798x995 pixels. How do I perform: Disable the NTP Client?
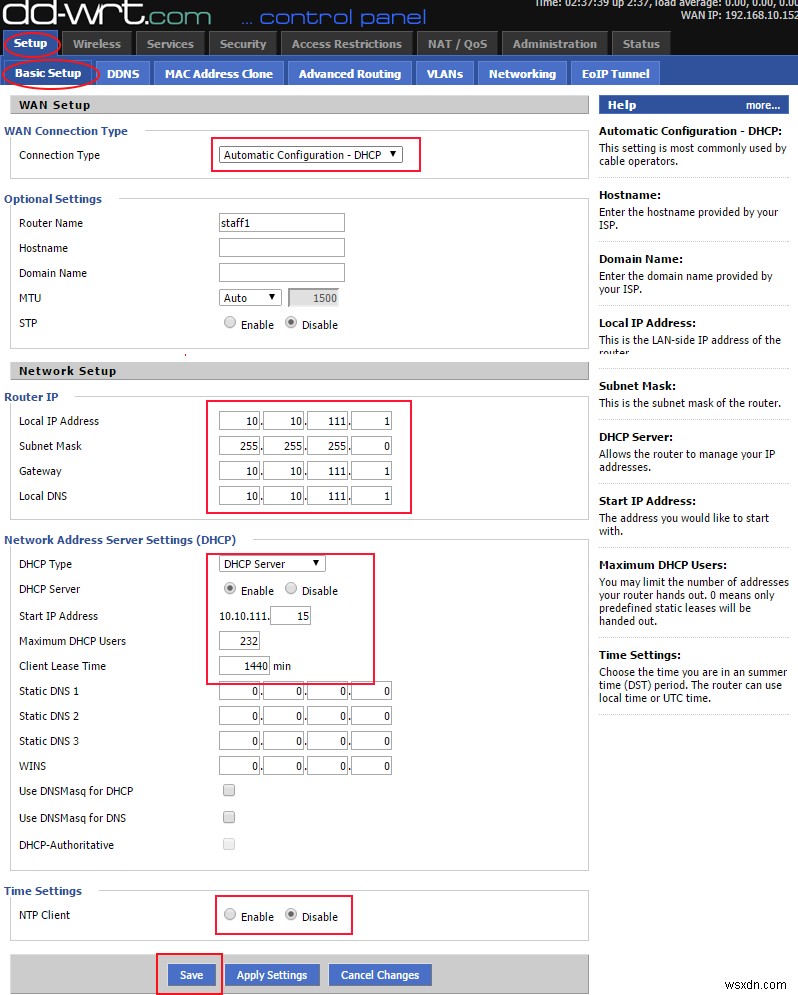[291, 914]
